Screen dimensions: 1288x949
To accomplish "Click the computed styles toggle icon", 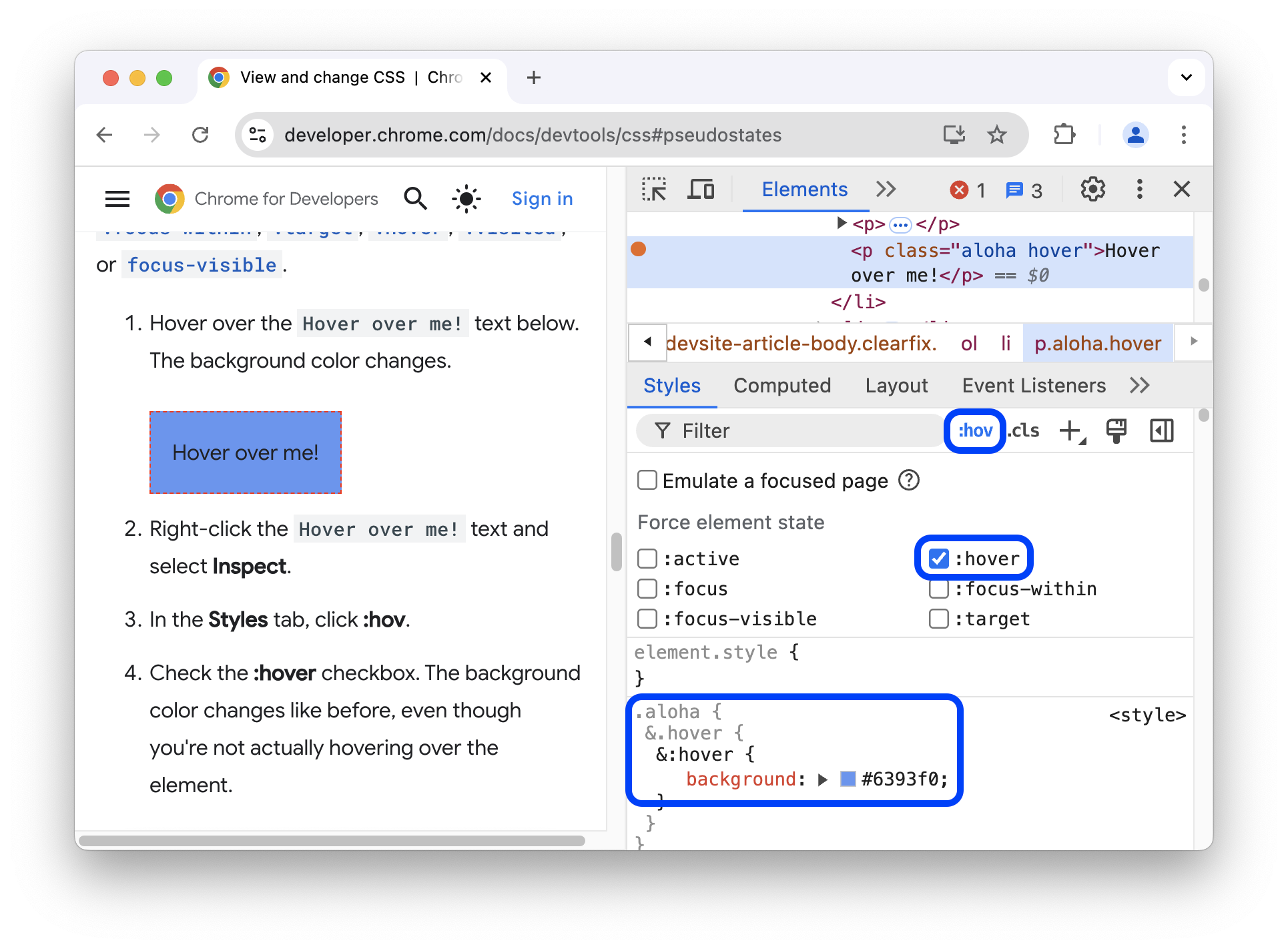I will coord(1162,430).
